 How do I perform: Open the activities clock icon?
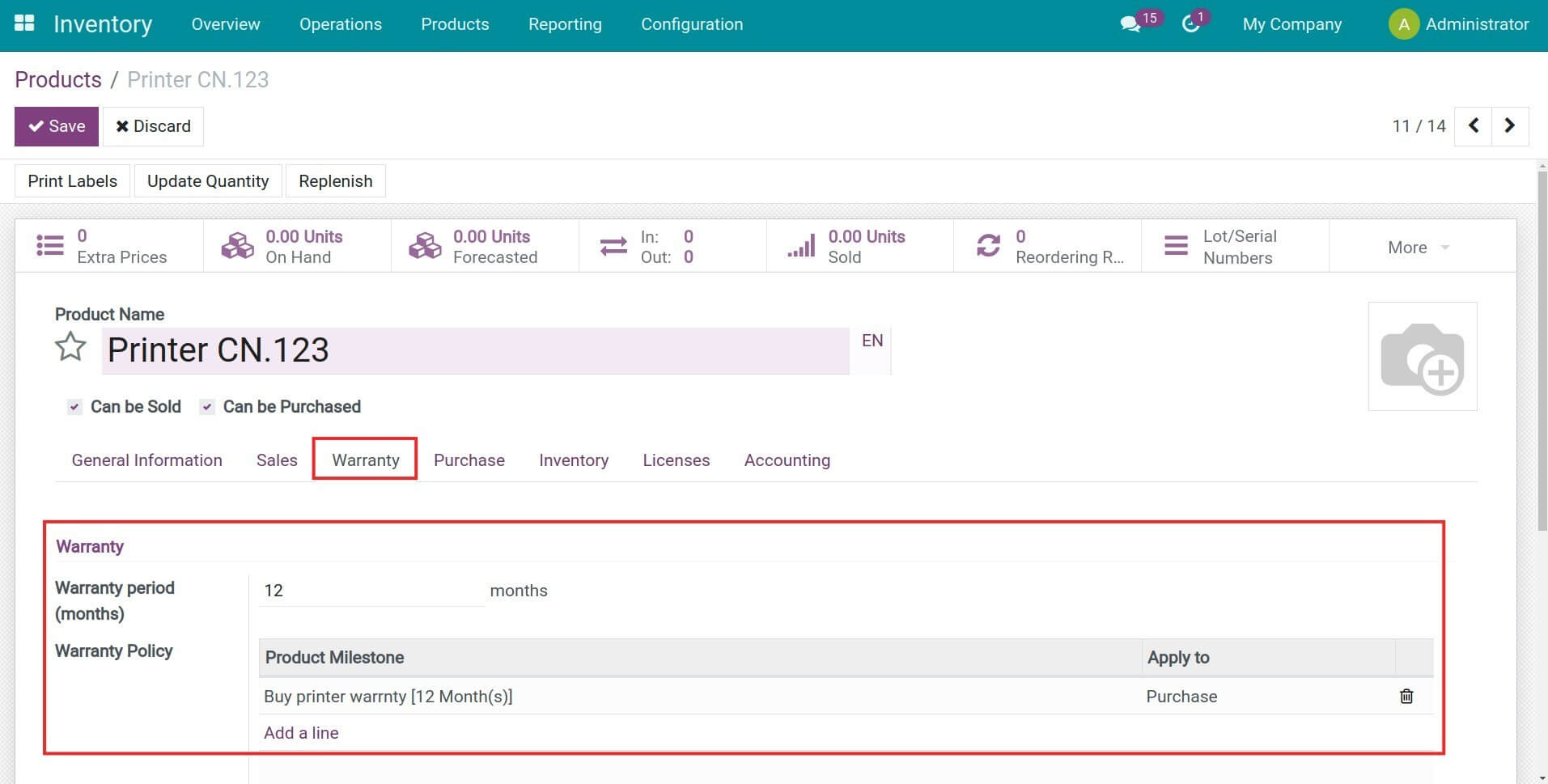[x=1190, y=24]
